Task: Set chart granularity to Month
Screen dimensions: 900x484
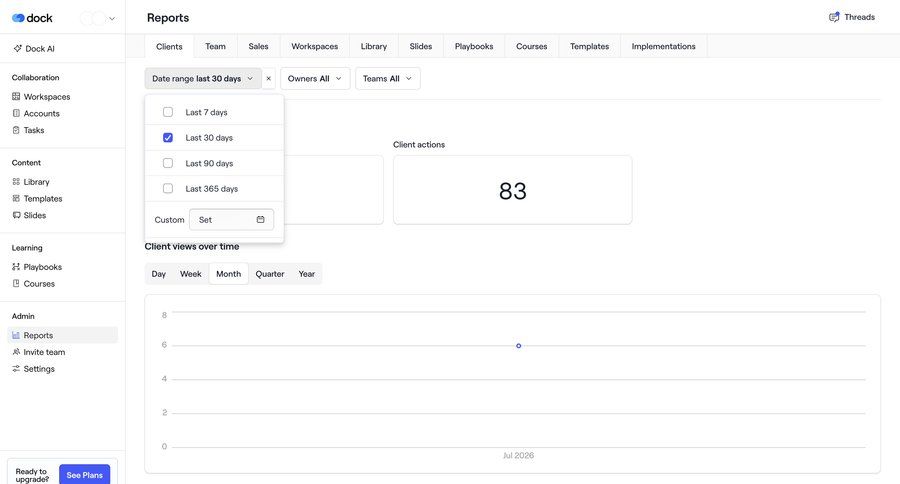Action: click(x=228, y=274)
